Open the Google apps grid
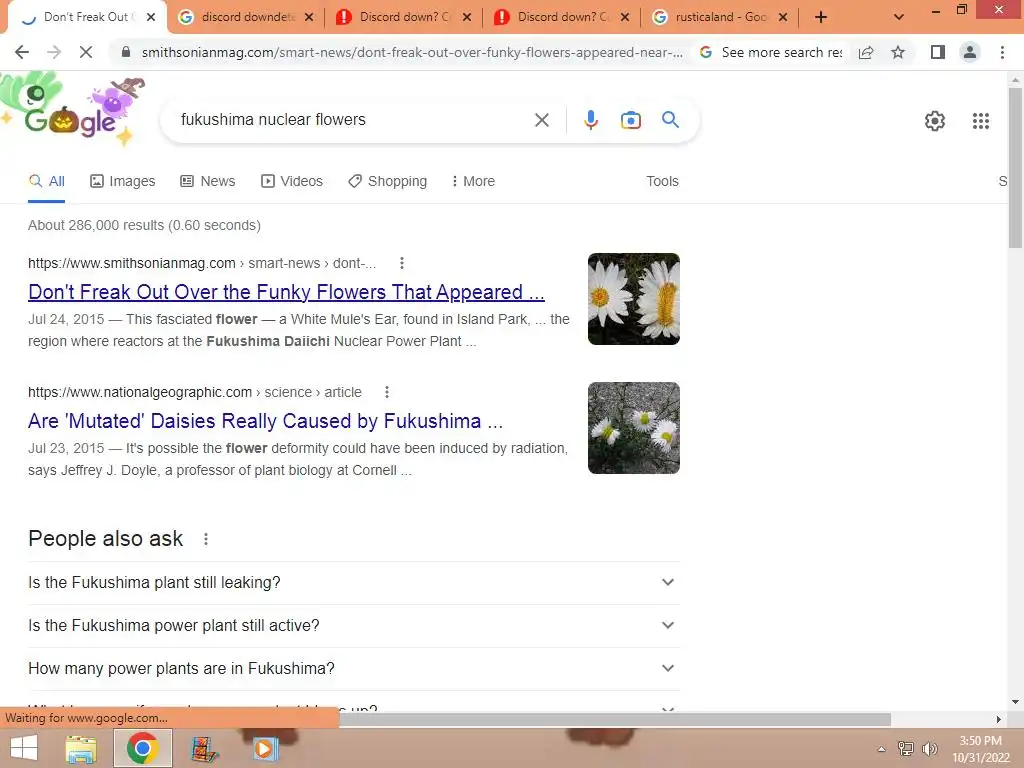1024x768 pixels. (980, 121)
